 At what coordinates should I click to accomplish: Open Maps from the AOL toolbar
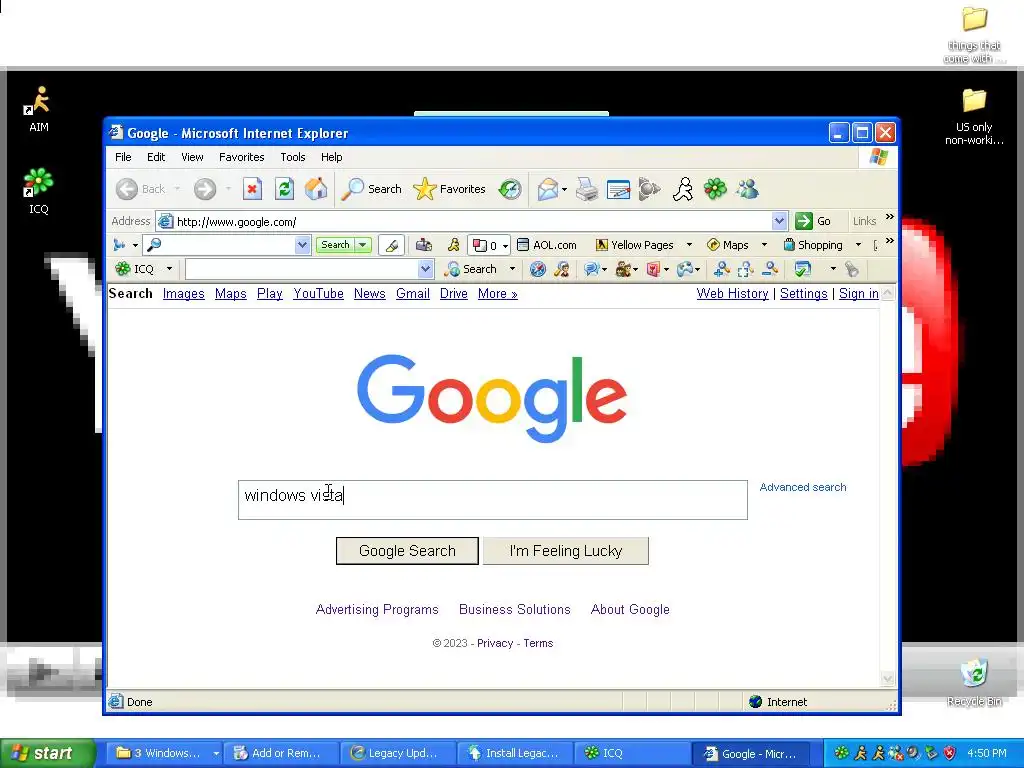click(x=728, y=245)
